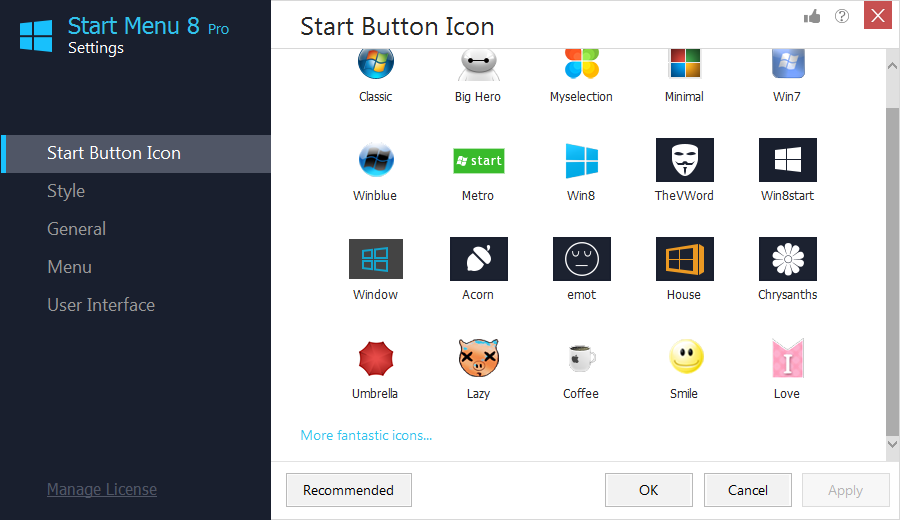
Task: Click the Start Menu 8 Windows logo
Action: pos(36,36)
